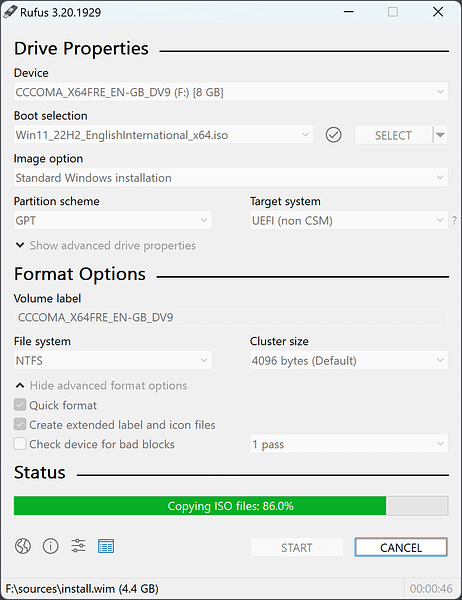This screenshot has width=462, height=600.
Task: Click the CANCEL button
Action: [401, 547]
